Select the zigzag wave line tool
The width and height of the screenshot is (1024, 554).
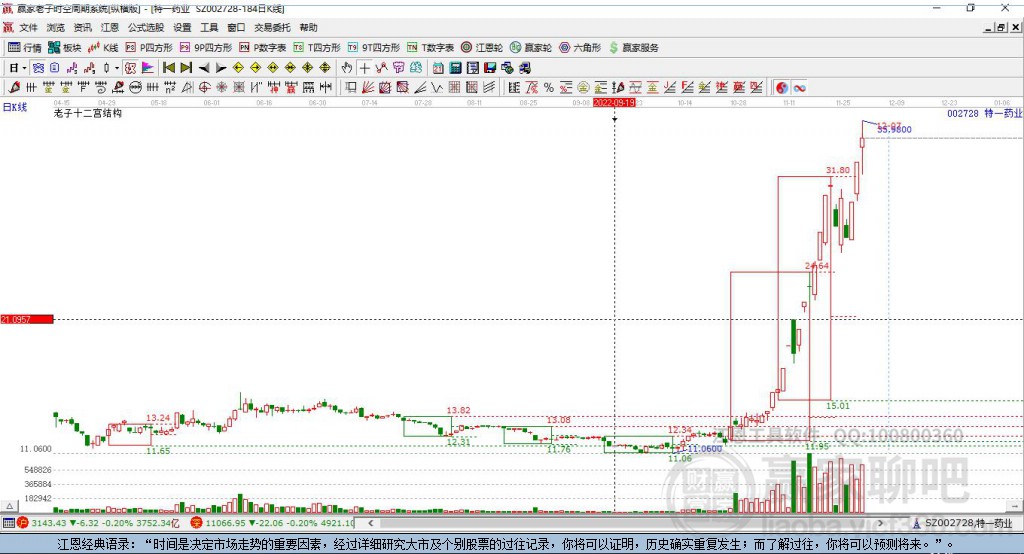(x=437, y=87)
